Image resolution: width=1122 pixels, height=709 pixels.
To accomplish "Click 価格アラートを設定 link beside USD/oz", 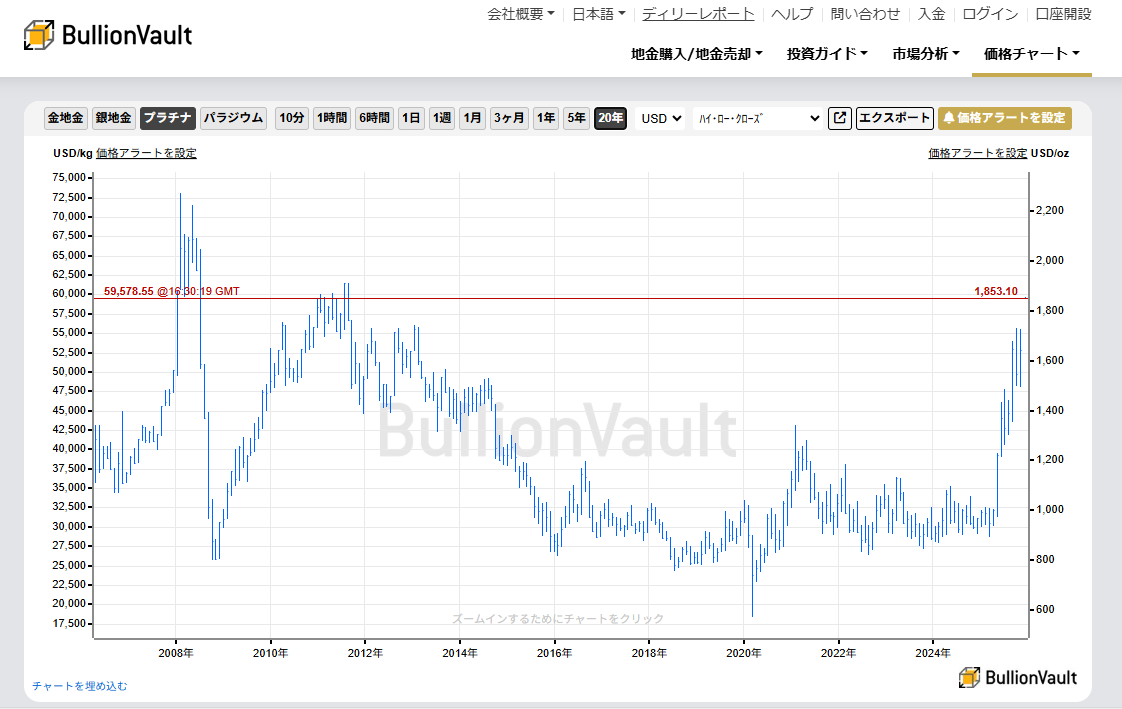I will (977, 153).
